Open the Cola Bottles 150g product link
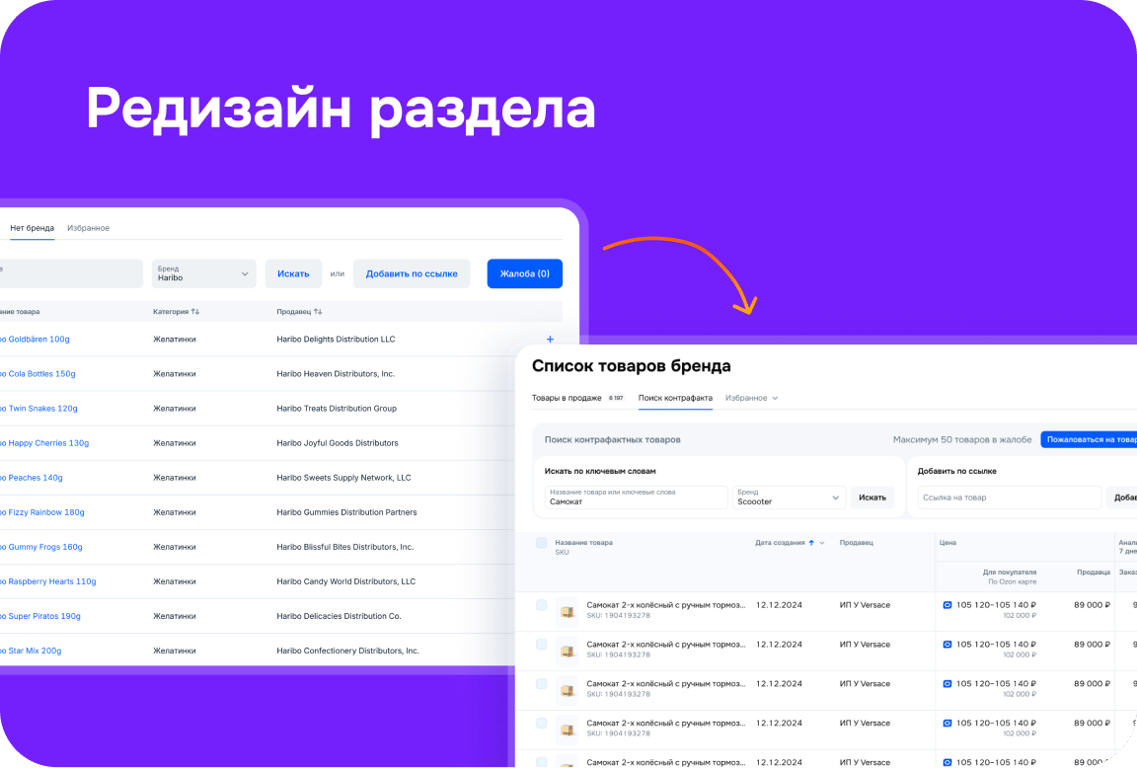1137x768 pixels. pos(37,373)
